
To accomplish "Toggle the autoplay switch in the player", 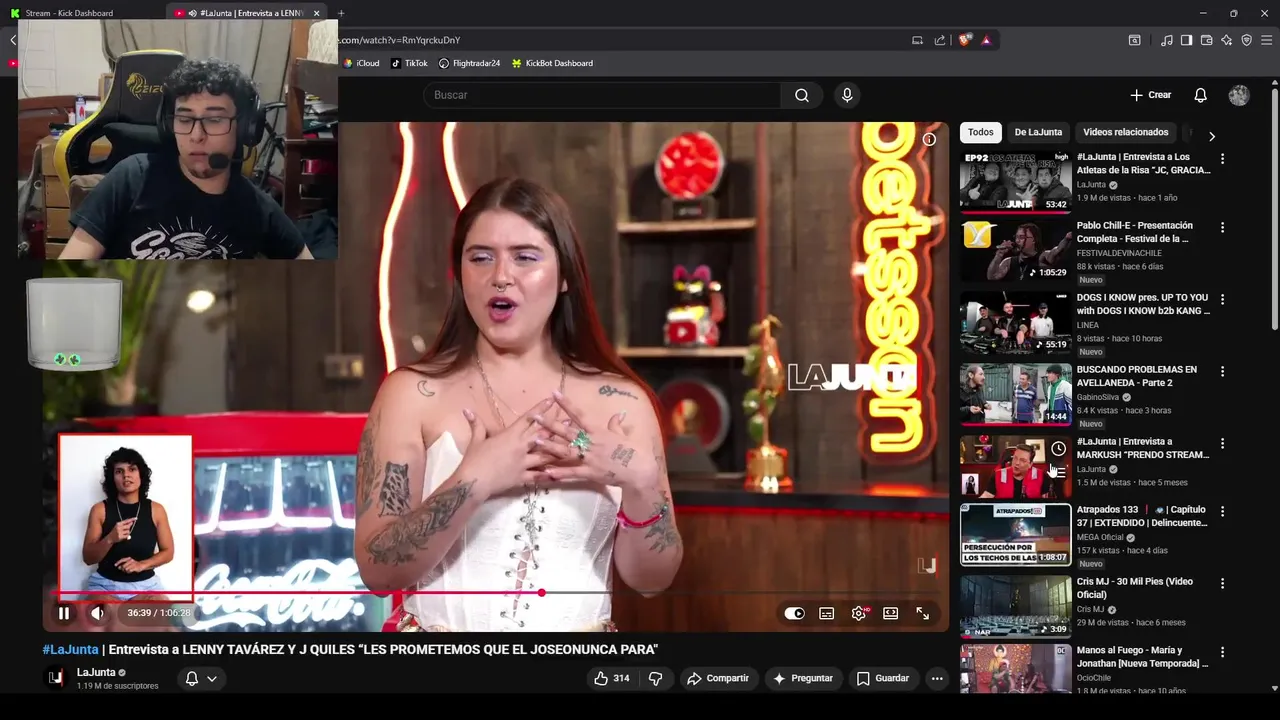I will 794,613.
